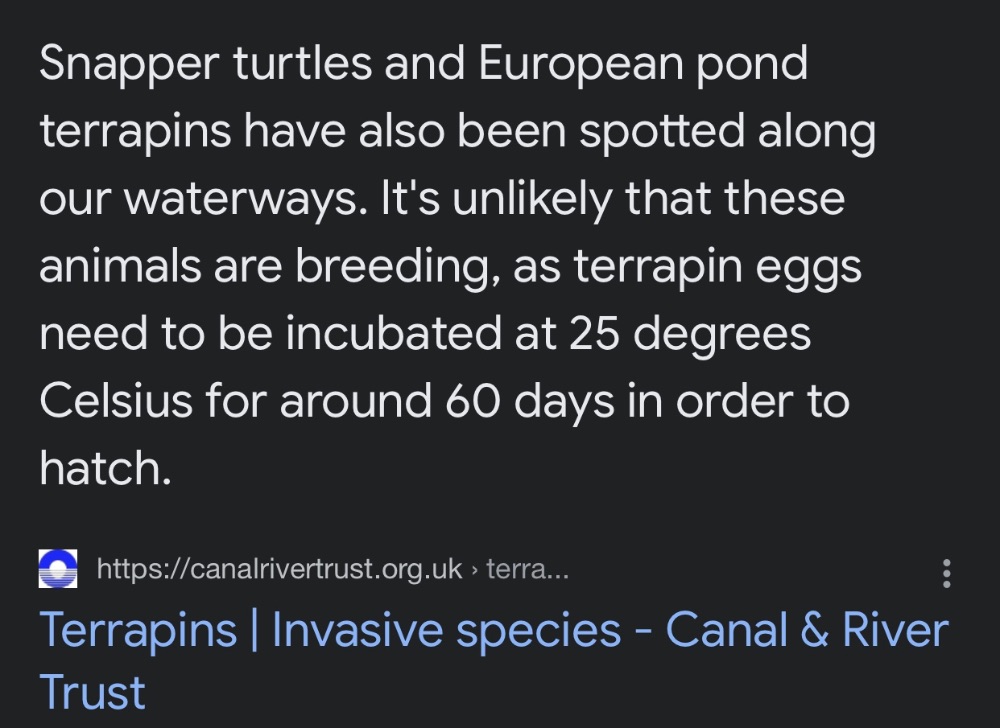Click the breadcrumb chevron after the URL
Viewport: 1000px width, 728px height.
[x=474, y=569]
